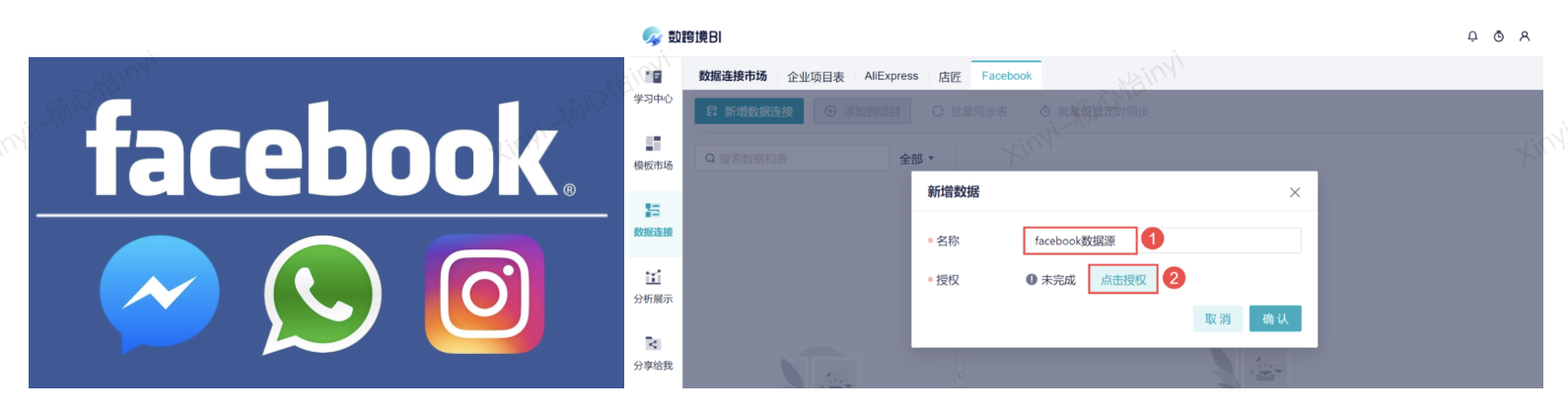Viewport: 1568px width, 414px height.
Task: Open the timer clock icon in header
Action: [1498, 36]
